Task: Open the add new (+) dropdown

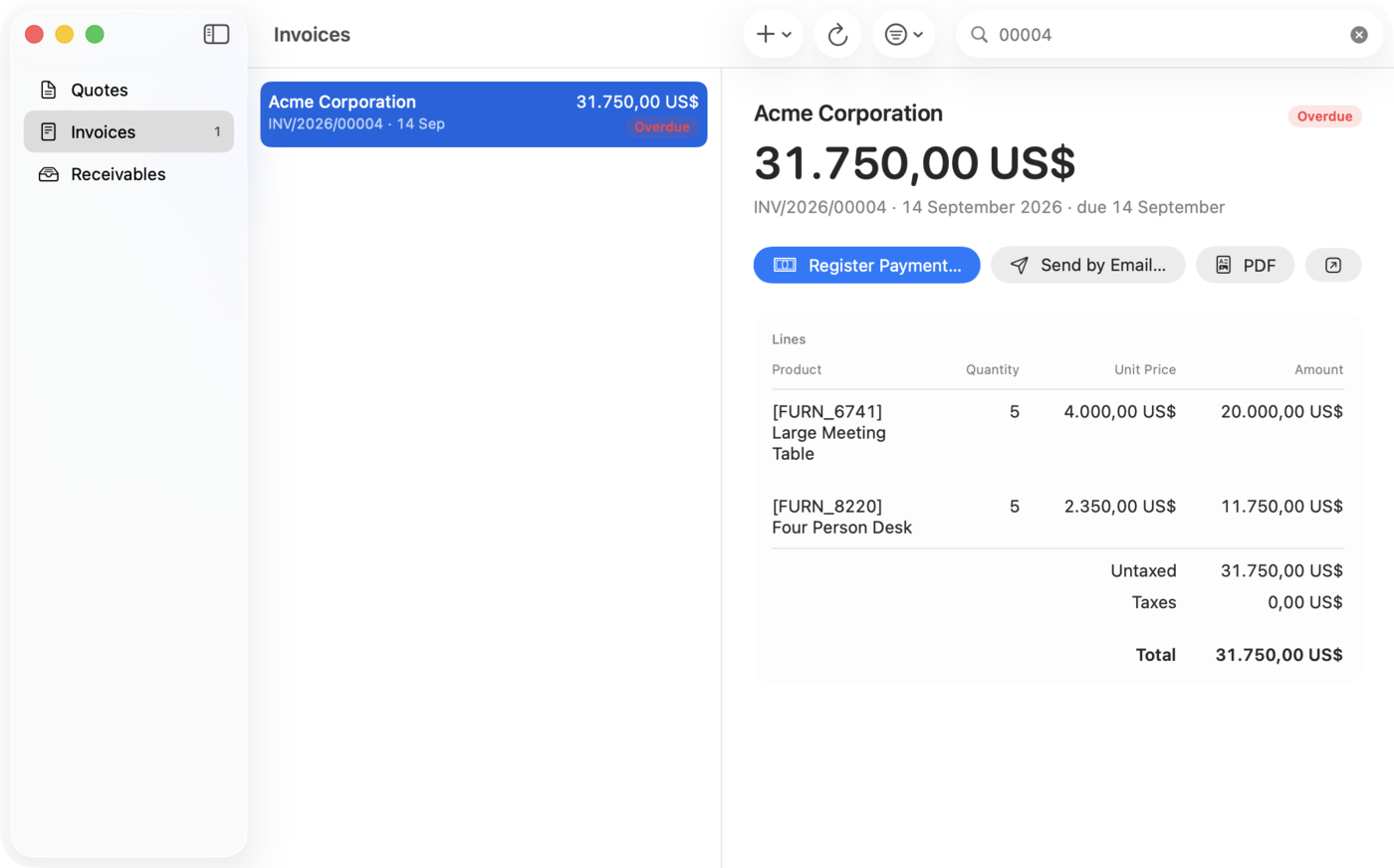Action: [x=774, y=35]
